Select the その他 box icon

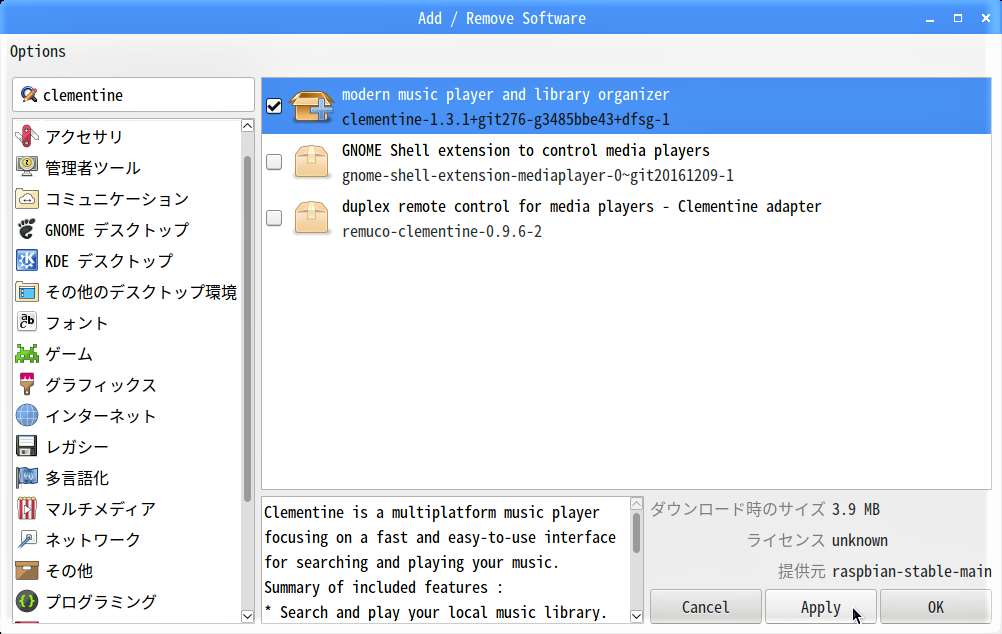pos(27,570)
